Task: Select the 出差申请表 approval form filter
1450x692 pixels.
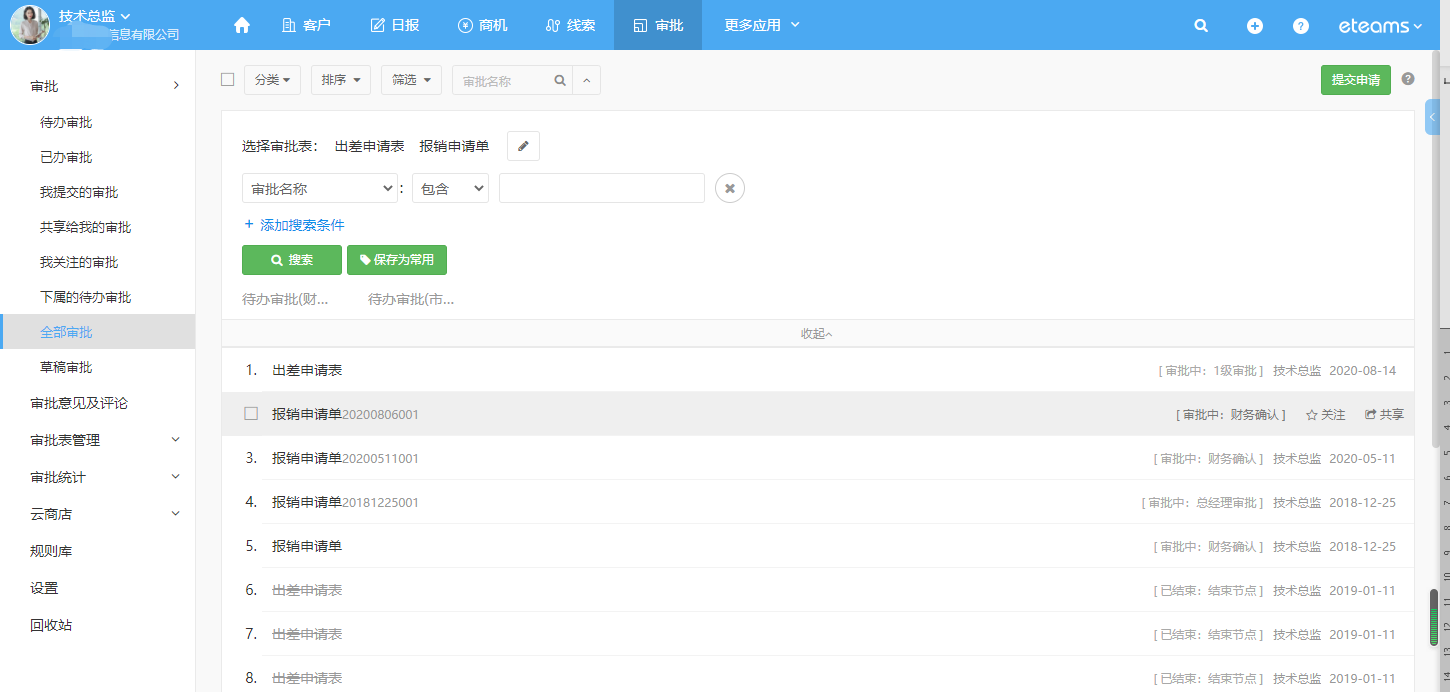Action: 369,146
